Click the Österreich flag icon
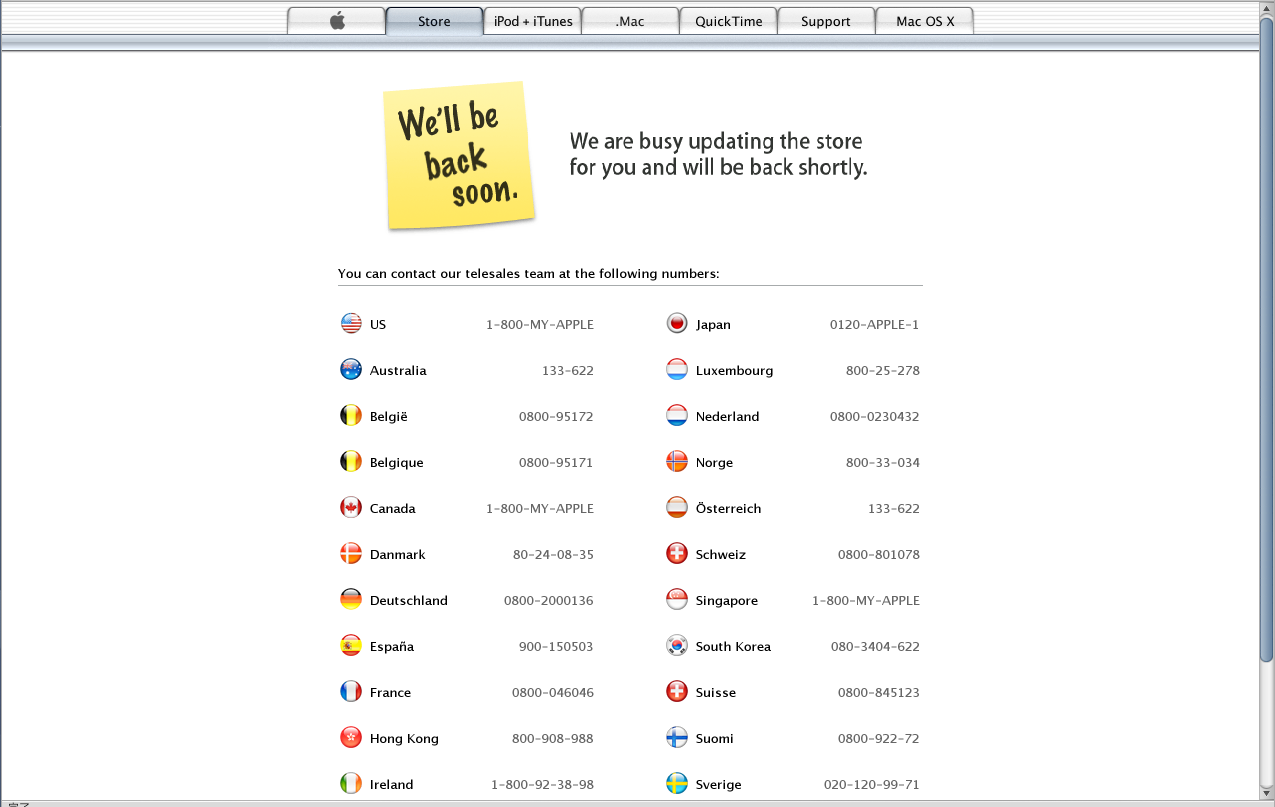Screen dimensions: 1275x807 coord(677,507)
